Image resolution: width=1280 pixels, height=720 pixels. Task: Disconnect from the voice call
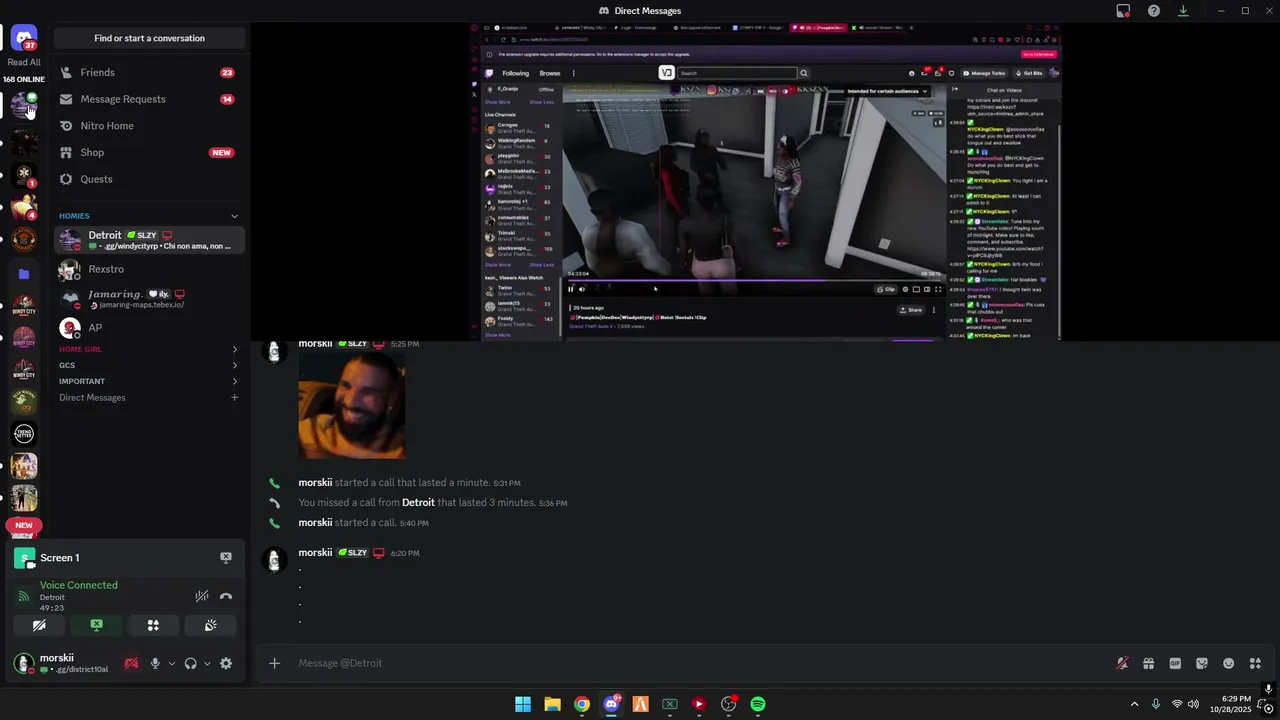tap(226, 596)
